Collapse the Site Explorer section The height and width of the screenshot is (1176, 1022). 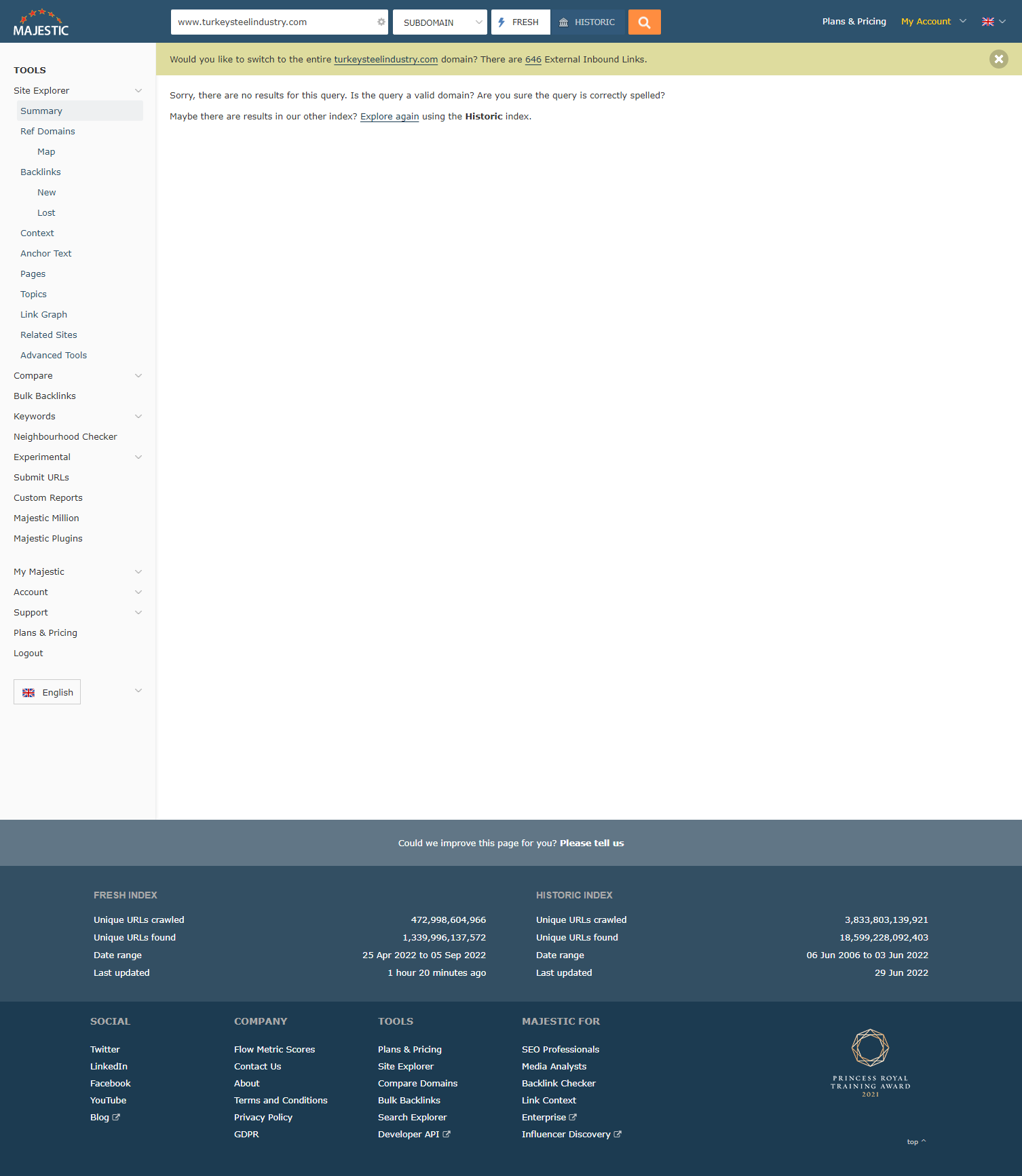(x=138, y=91)
